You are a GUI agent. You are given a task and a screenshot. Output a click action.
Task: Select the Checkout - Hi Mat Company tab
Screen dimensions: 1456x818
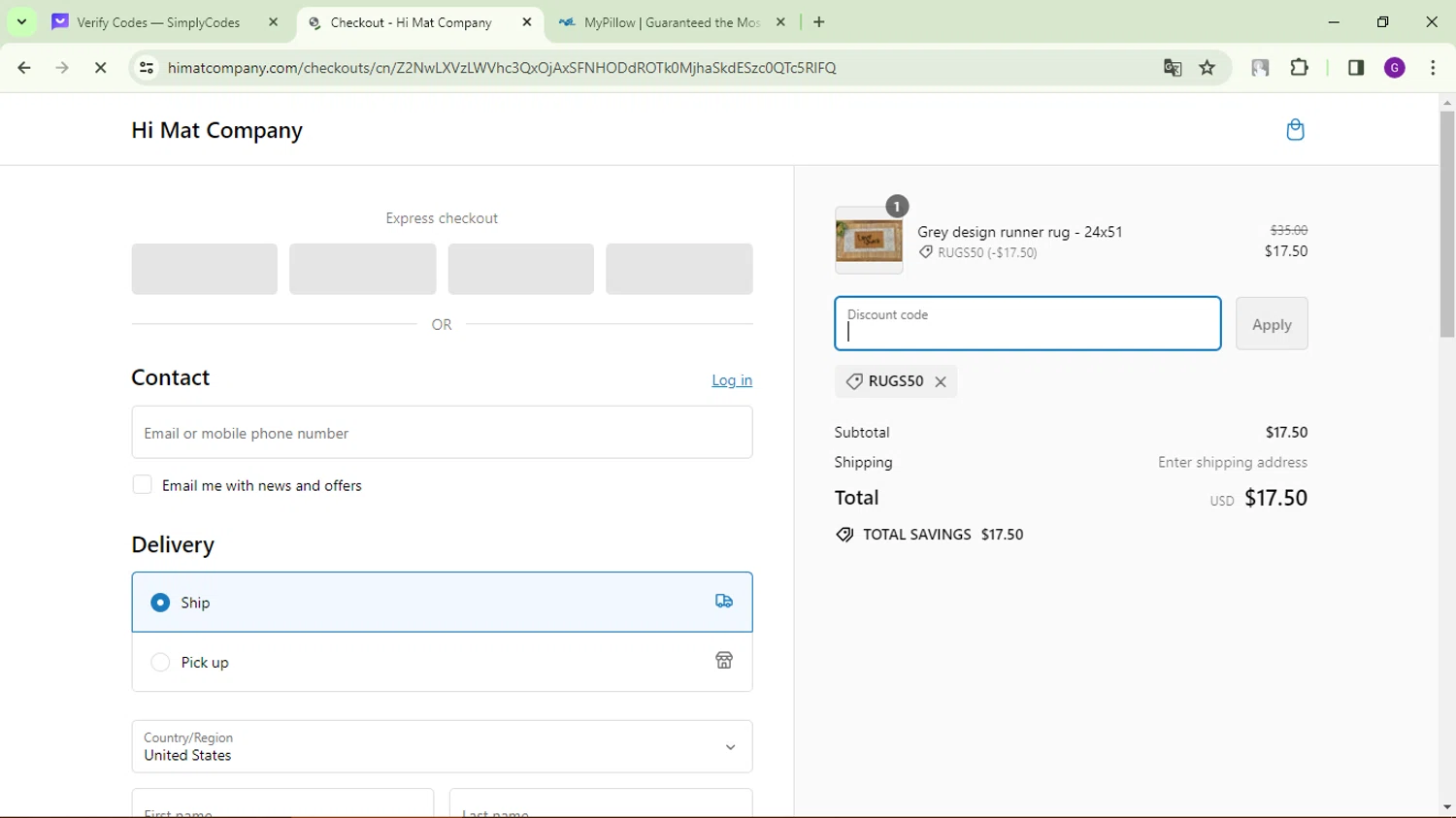click(x=411, y=22)
